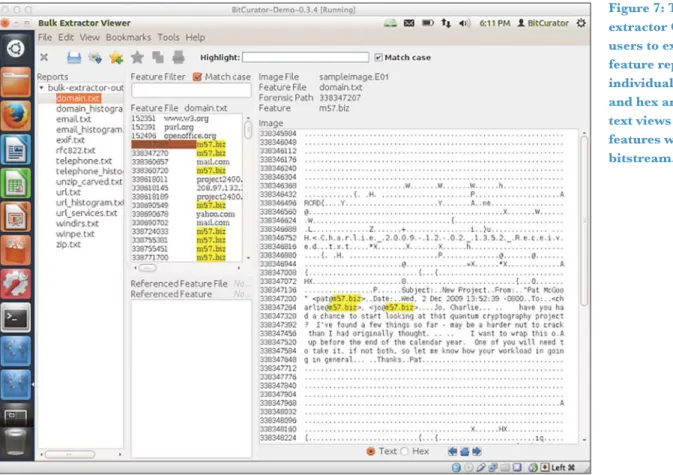Screen dimensions: 673x475
Task: Open the Files folder launcher icon
Action: coord(16,82)
